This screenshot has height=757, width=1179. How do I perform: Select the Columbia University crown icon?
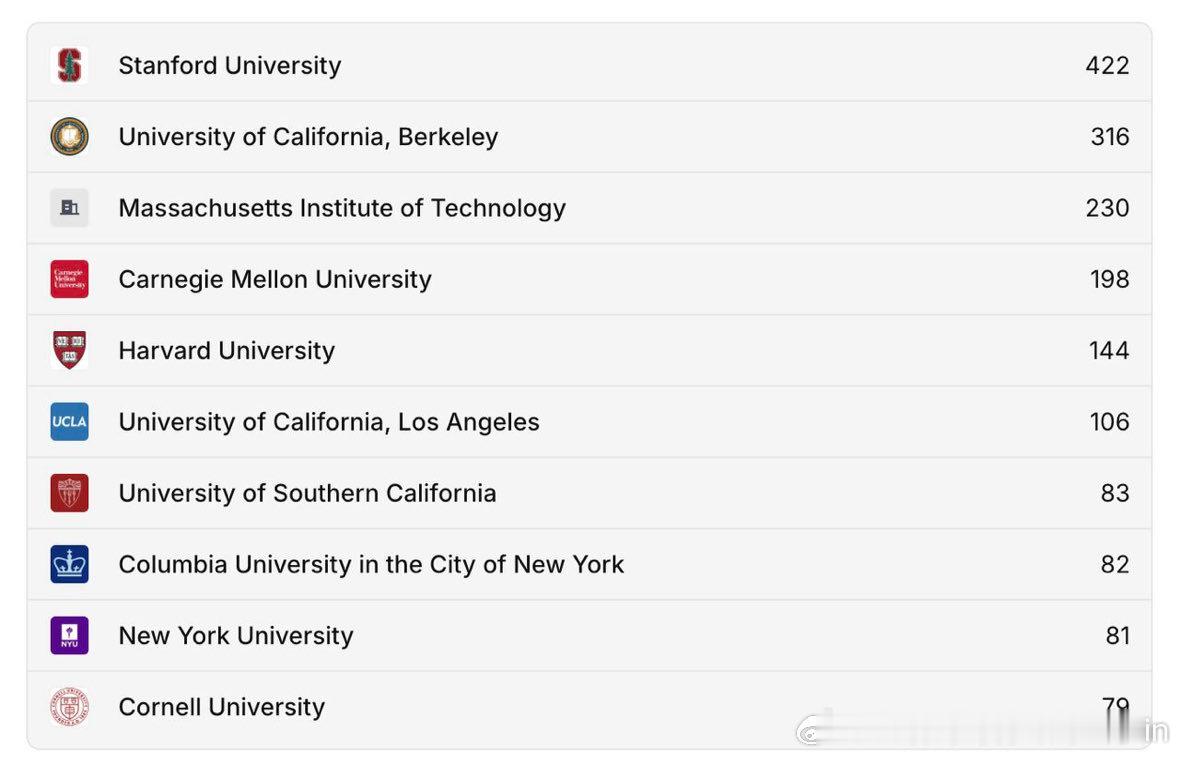(68, 564)
